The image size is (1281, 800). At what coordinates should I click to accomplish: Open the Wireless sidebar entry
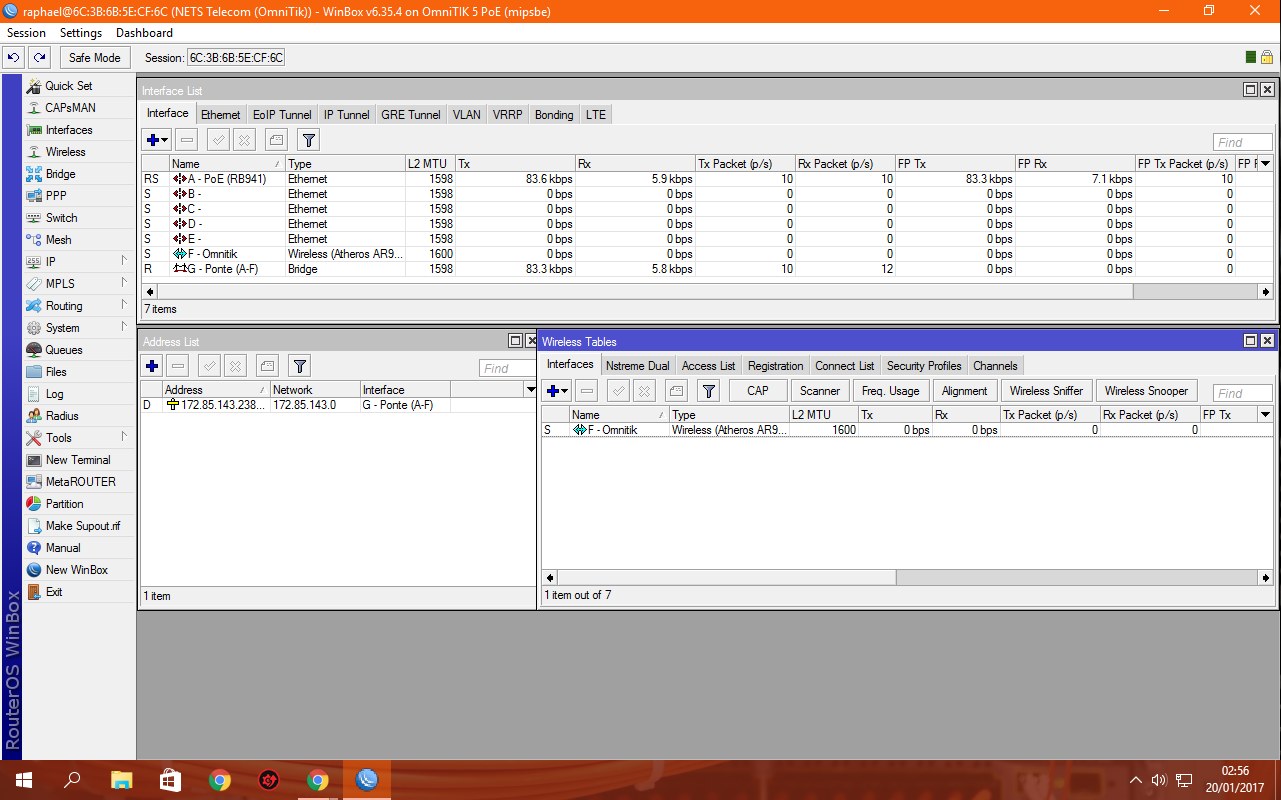(65, 152)
